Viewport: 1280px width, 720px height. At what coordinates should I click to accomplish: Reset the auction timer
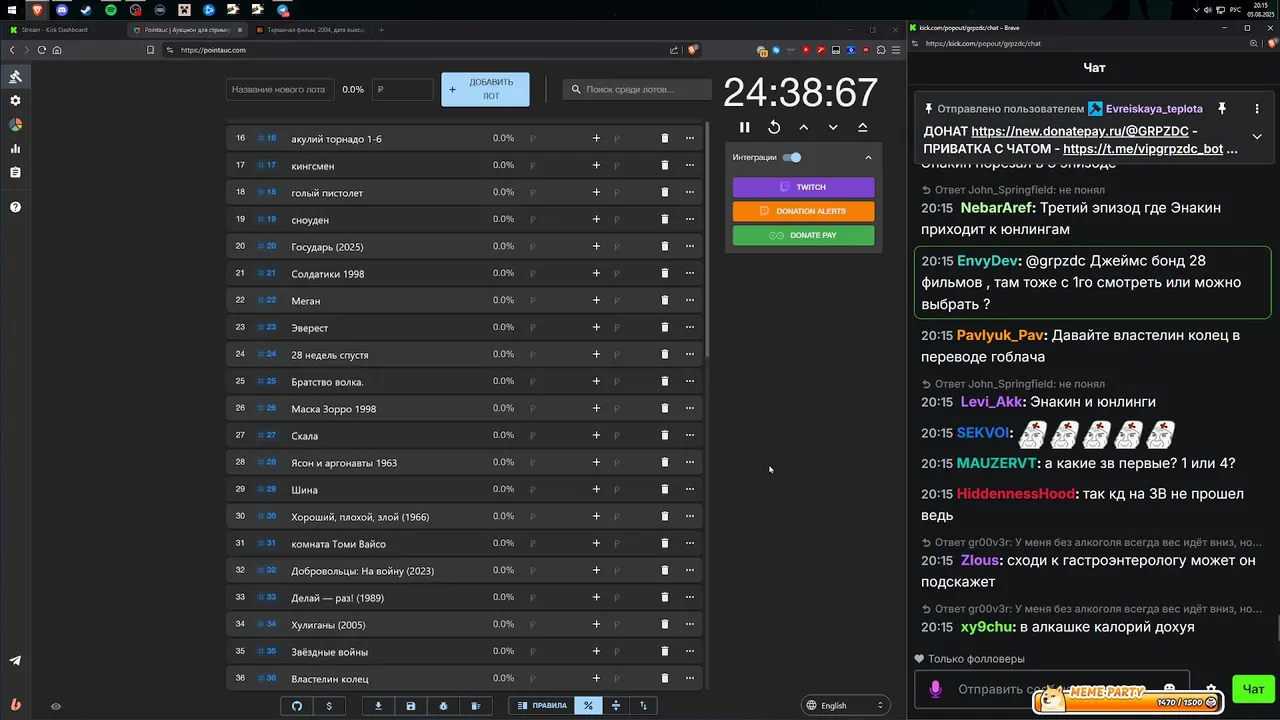coord(774,127)
